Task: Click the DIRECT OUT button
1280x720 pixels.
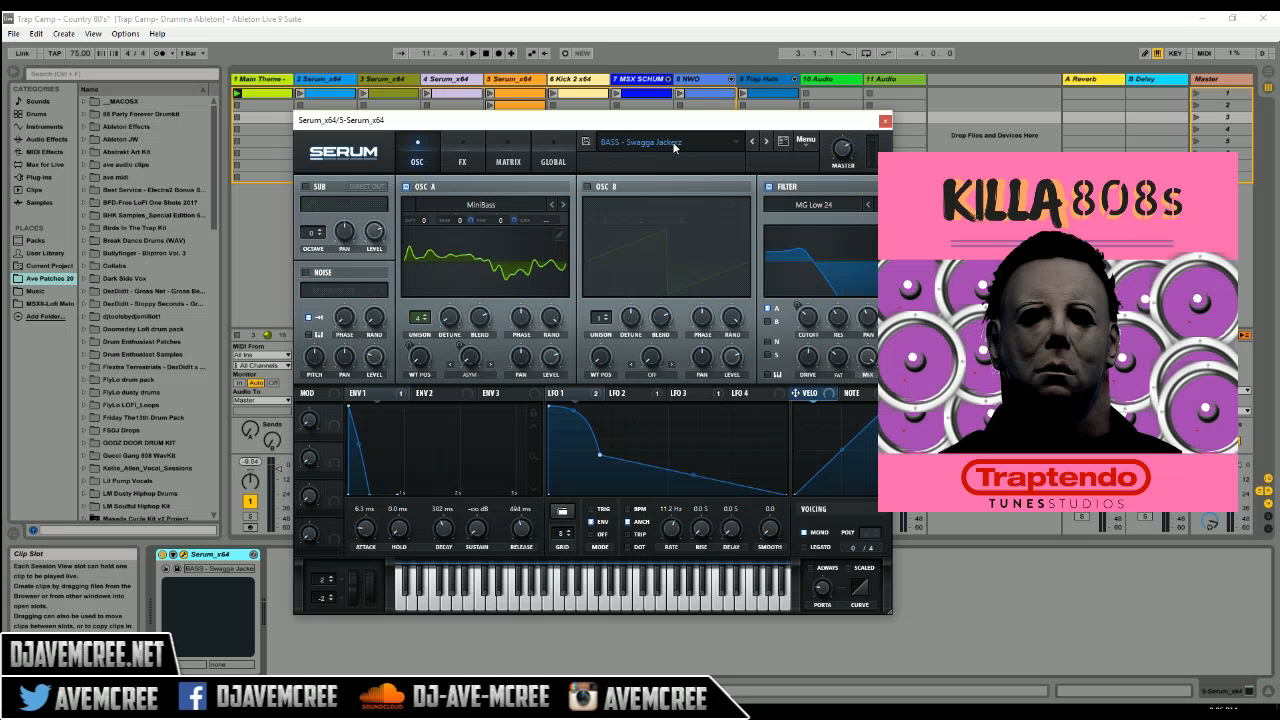Action: (366, 187)
